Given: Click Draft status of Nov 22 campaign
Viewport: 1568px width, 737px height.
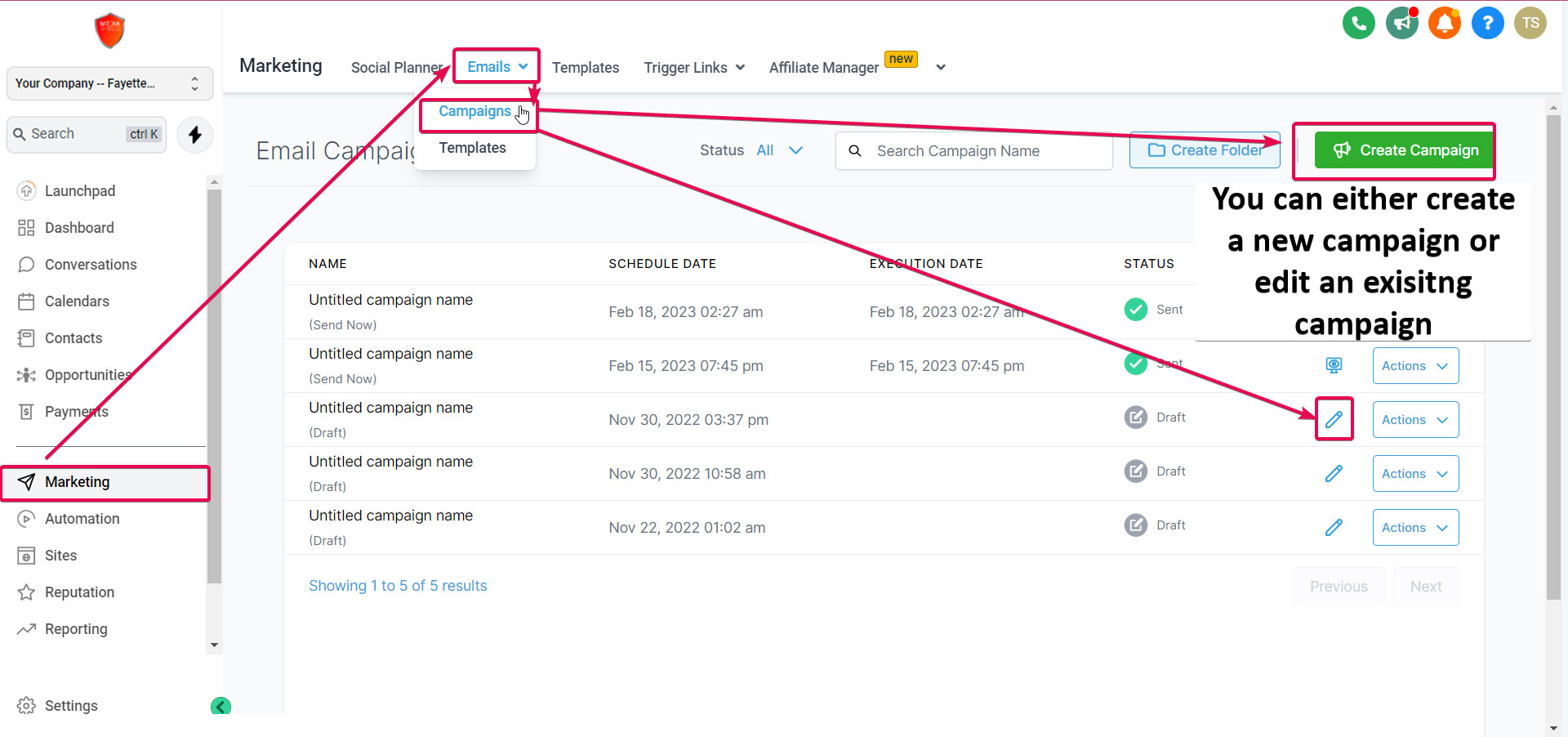Looking at the screenshot, I should click(x=1155, y=525).
